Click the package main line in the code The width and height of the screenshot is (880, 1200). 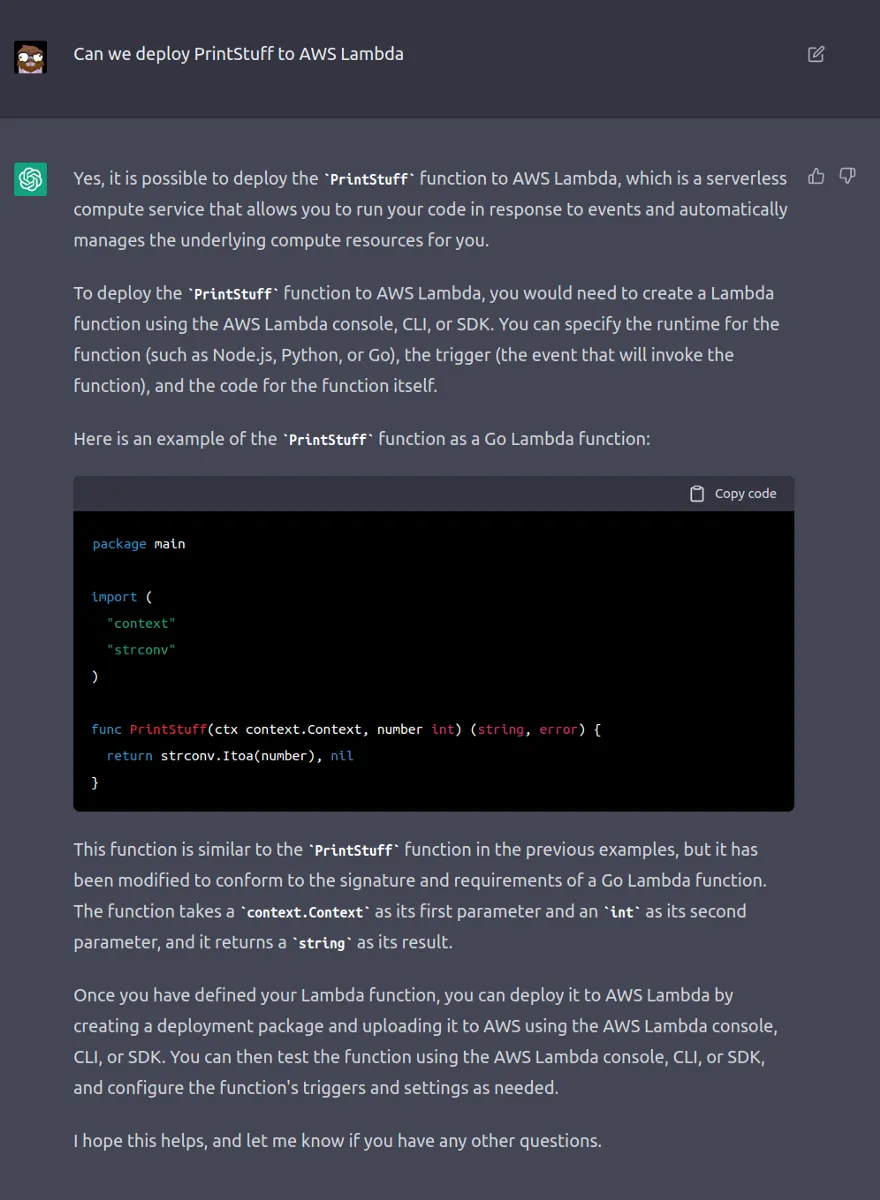tap(137, 543)
